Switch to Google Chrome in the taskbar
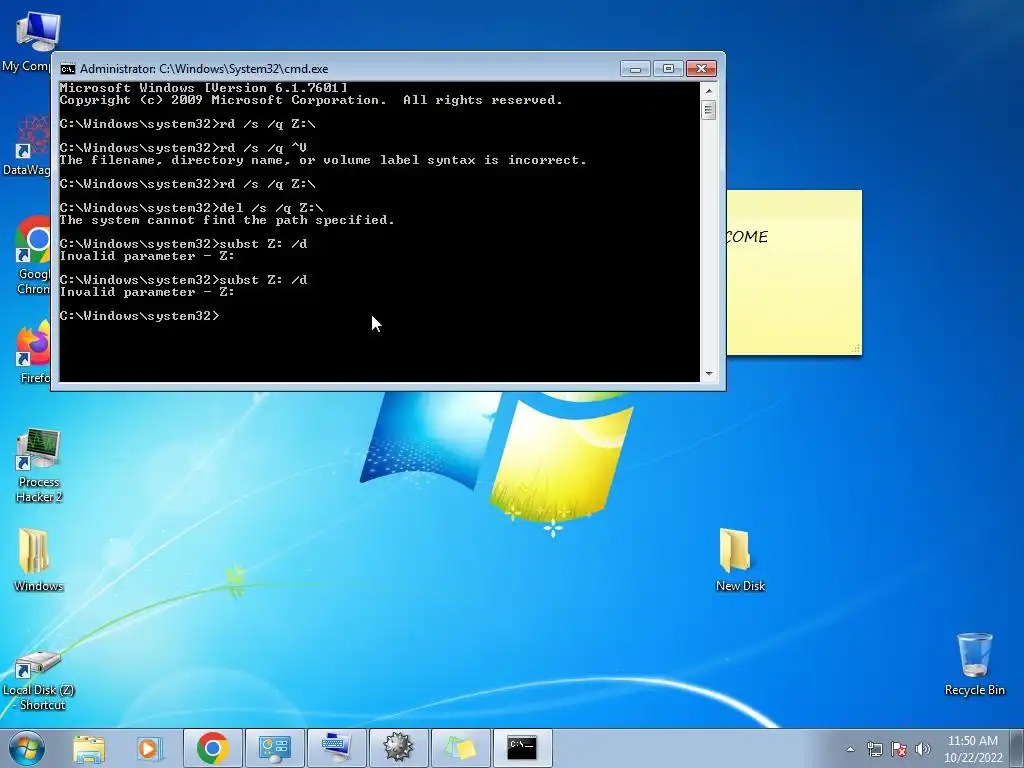 213,748
